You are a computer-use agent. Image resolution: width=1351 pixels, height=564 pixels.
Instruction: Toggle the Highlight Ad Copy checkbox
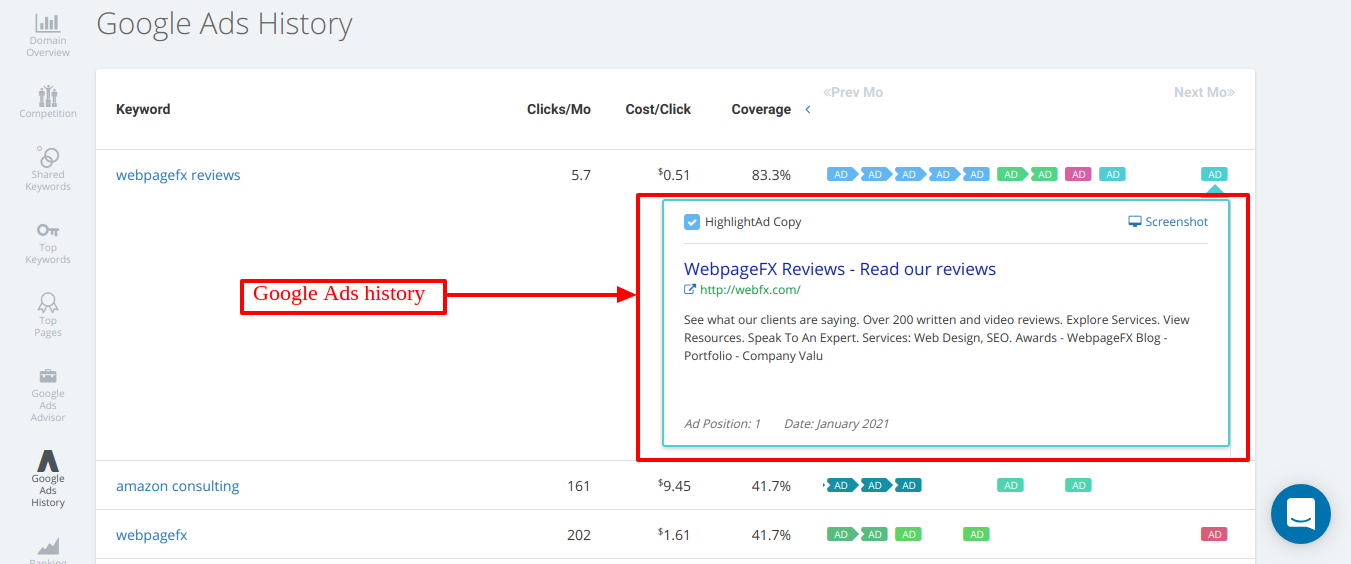tap(691, 222)
